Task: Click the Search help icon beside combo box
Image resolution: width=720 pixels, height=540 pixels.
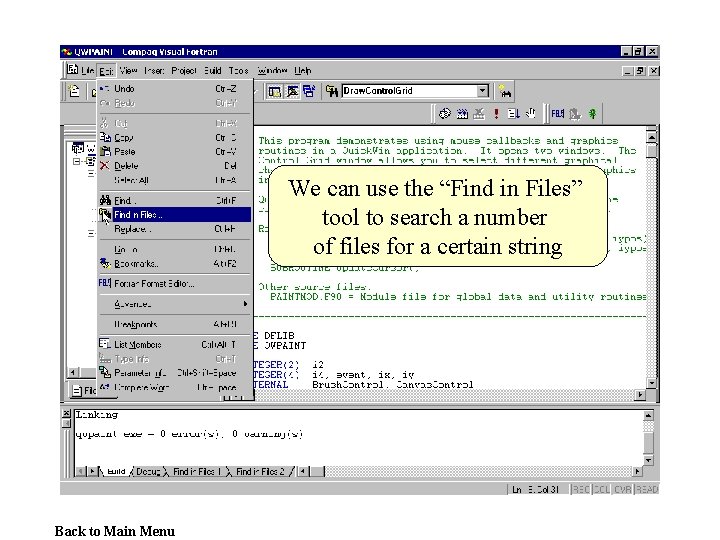Action: tap(505, 91)
